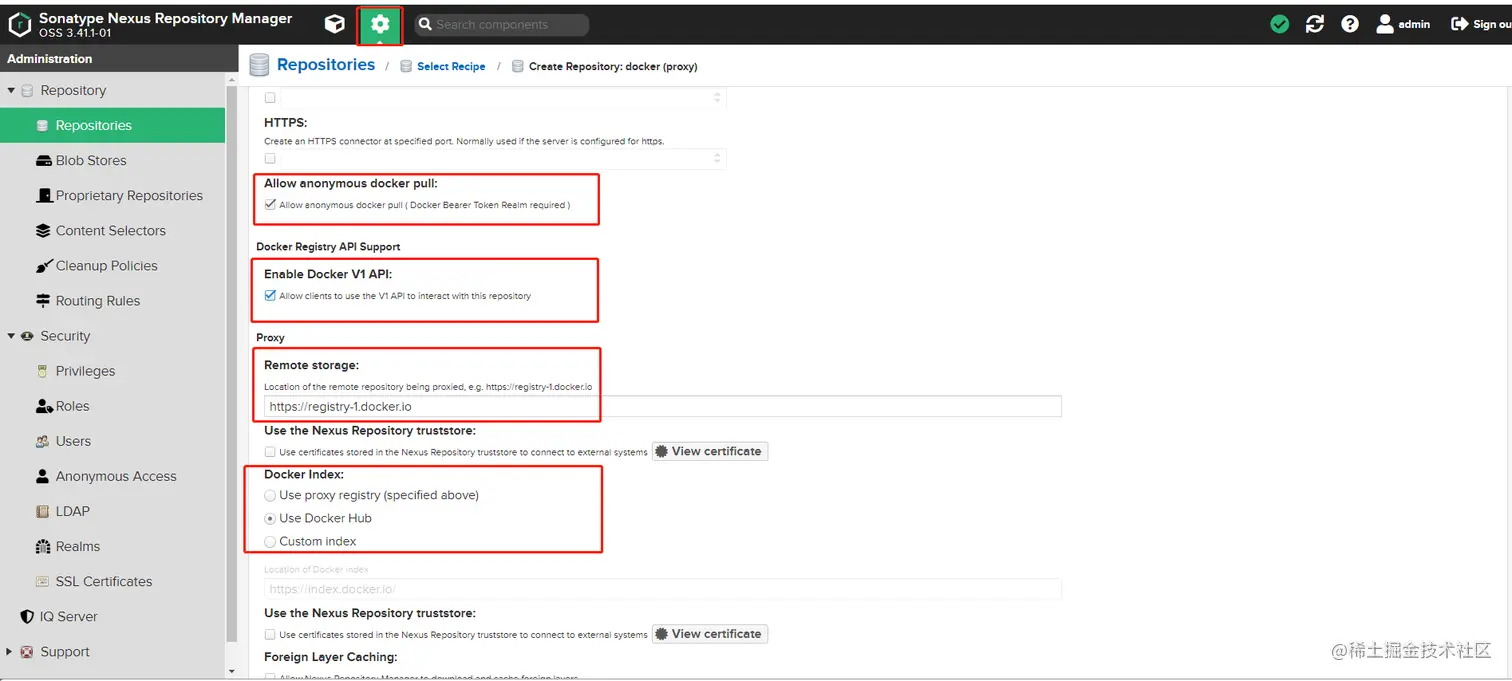Click the Content Selectors layers icon
The width and height of the screenshot is (1512, 681).
43,231
